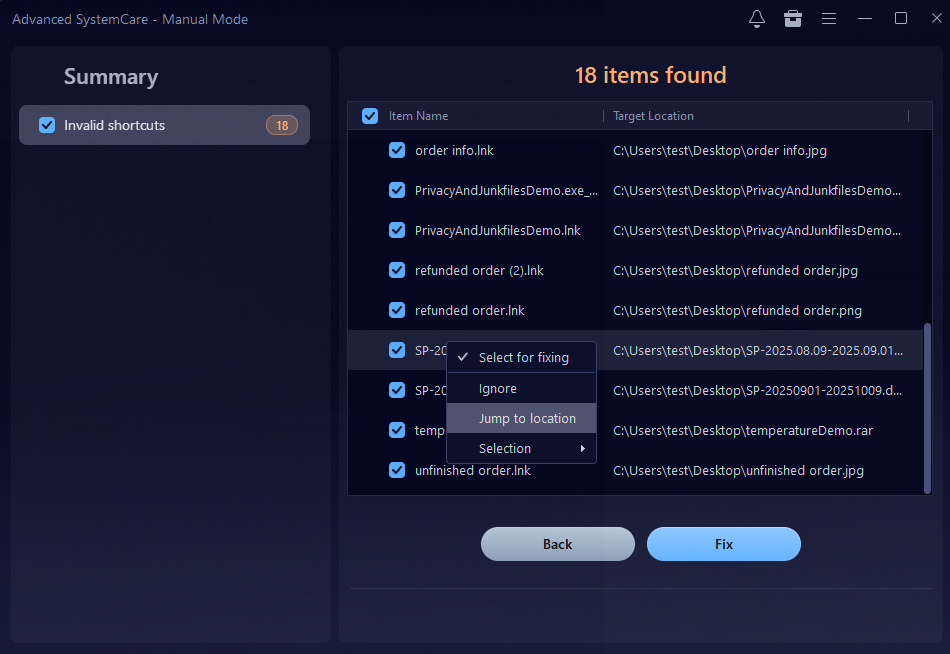The height and width of the screenshot is (654, 950).
Task: Sort by the Target Location column header
Action: [x=653, y=116]
